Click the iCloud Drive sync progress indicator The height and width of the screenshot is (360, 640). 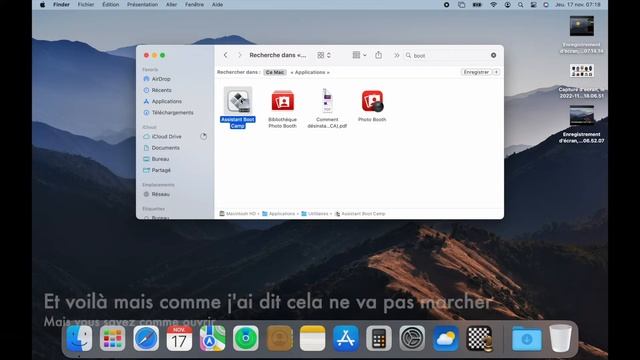(203, 136)
